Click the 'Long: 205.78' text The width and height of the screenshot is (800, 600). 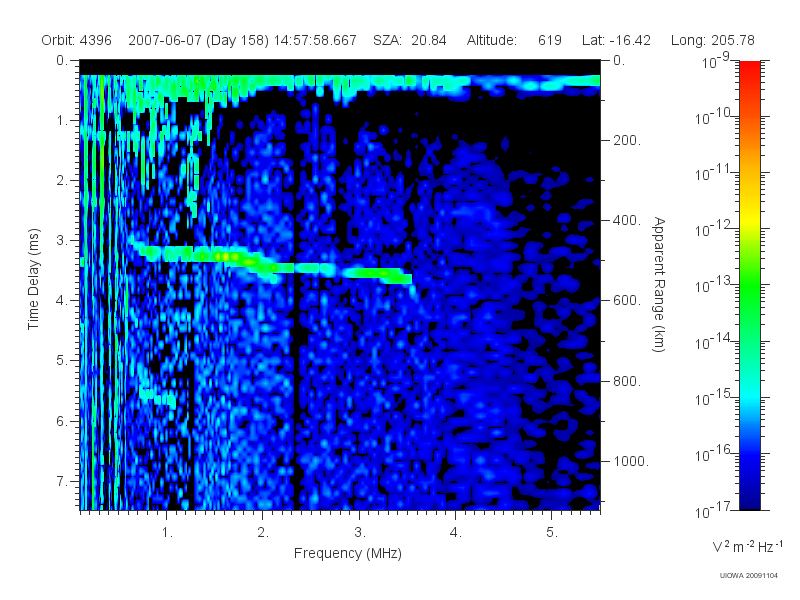coord(713,40)
